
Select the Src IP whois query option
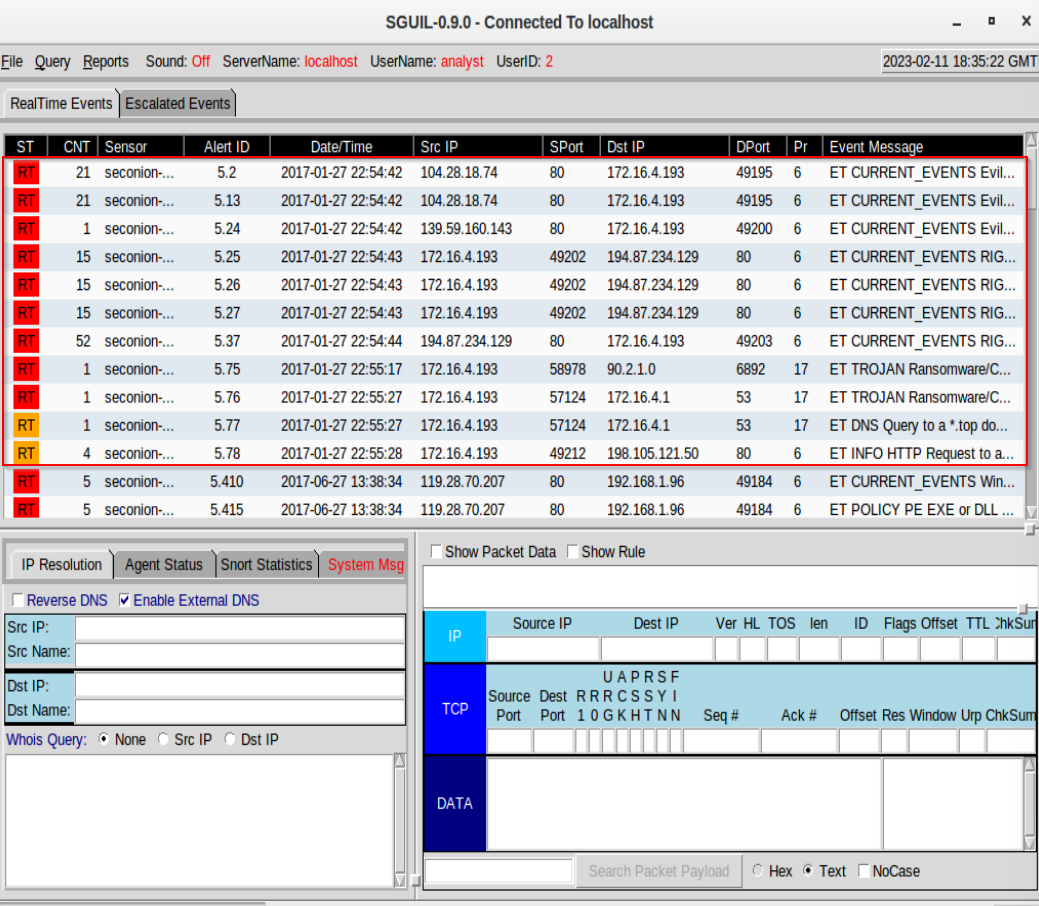(163, 739)
